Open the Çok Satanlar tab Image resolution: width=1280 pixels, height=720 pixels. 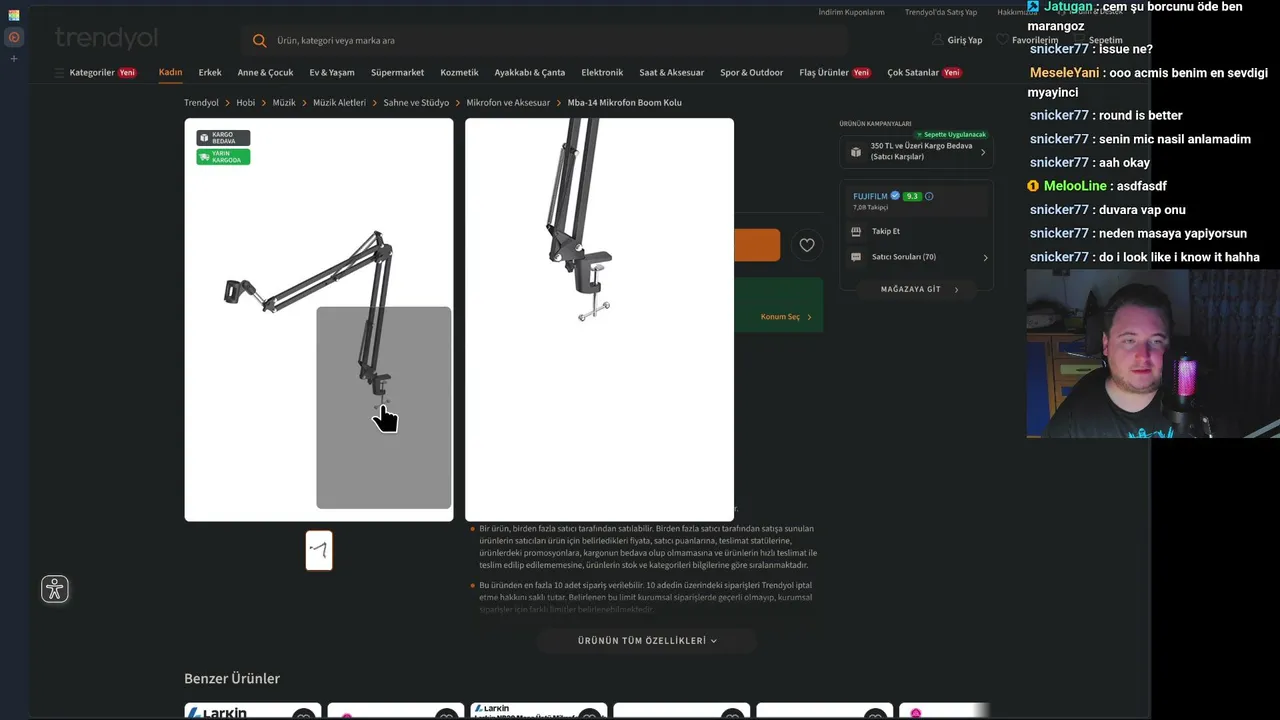point(925,72)
